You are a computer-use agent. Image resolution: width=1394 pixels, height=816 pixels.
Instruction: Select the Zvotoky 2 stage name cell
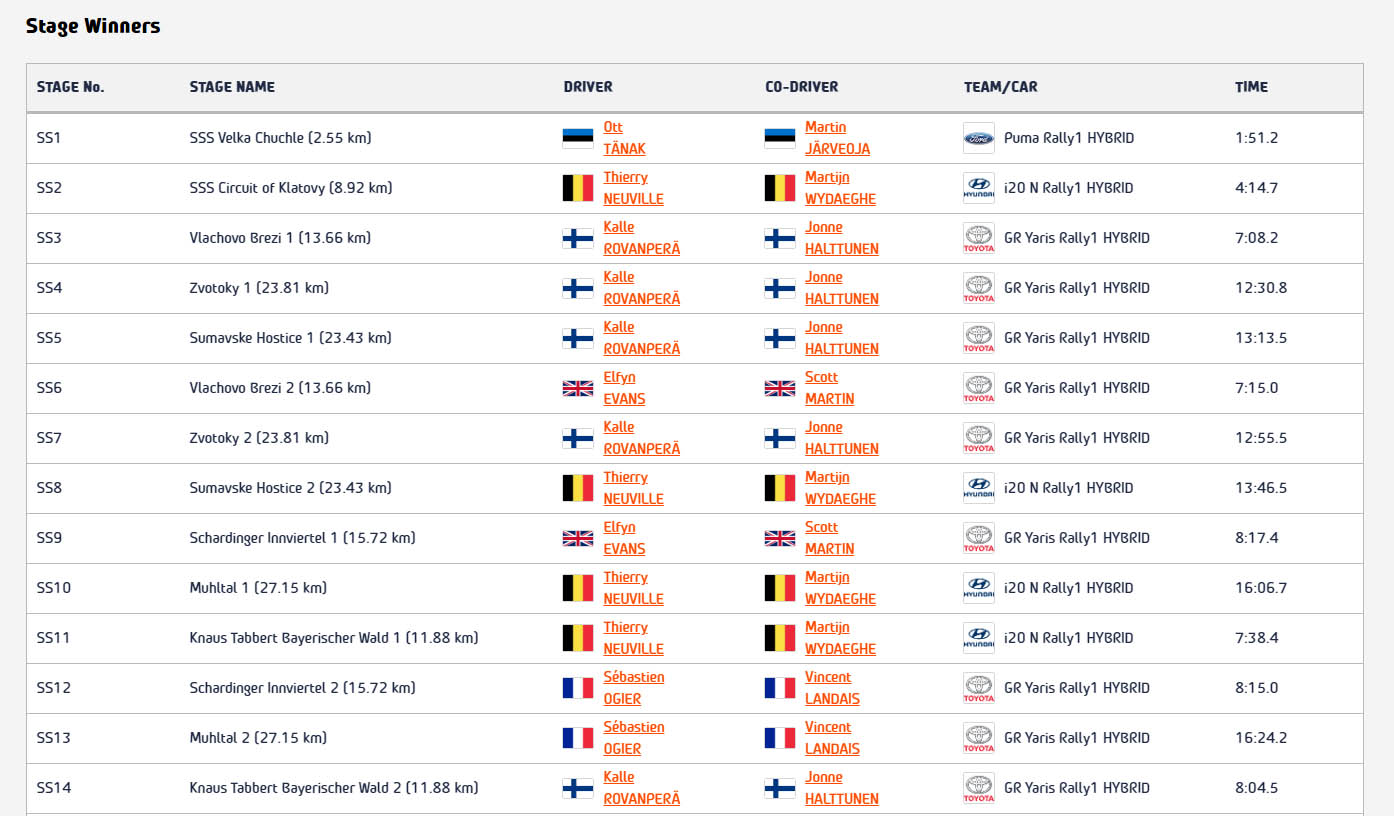tap(259, 438)
